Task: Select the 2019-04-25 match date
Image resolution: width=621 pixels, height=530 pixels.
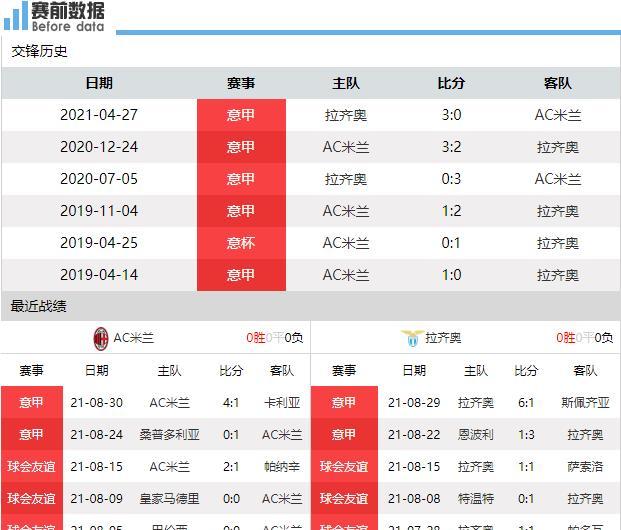Action: click(99, 243)
